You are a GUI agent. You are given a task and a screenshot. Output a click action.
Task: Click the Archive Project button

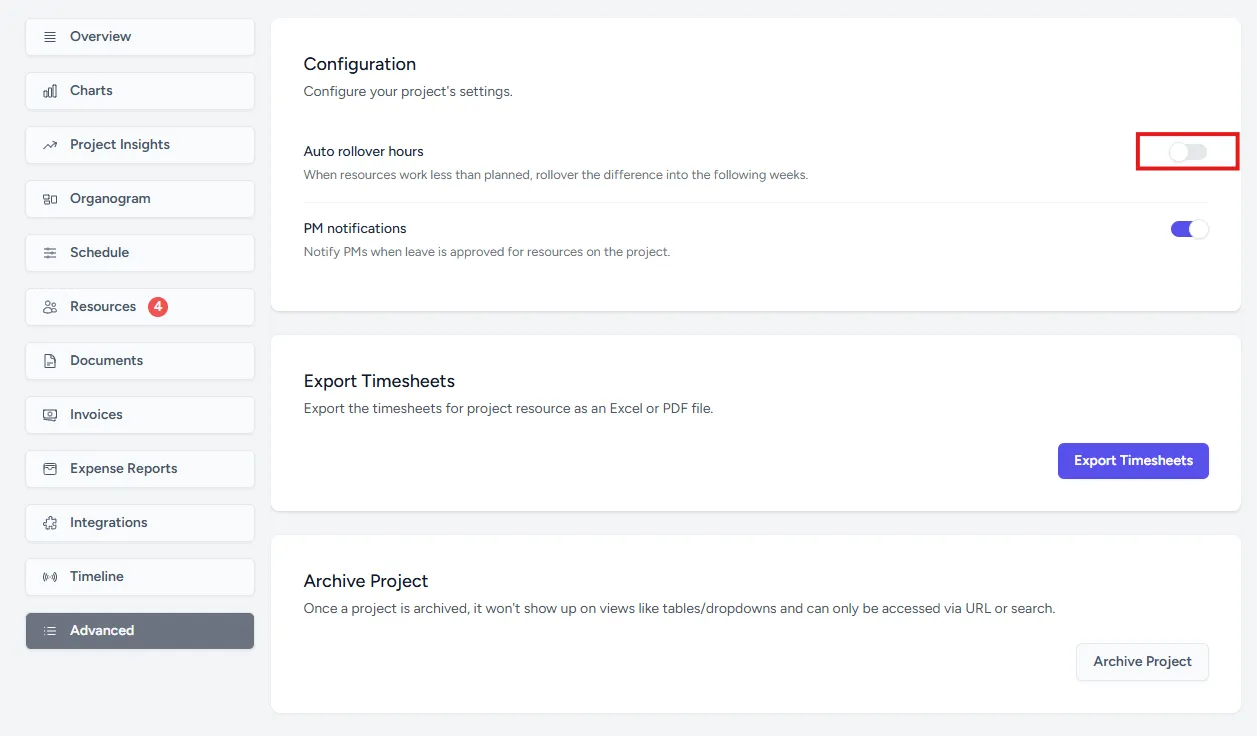click(x=1142, y=662)
